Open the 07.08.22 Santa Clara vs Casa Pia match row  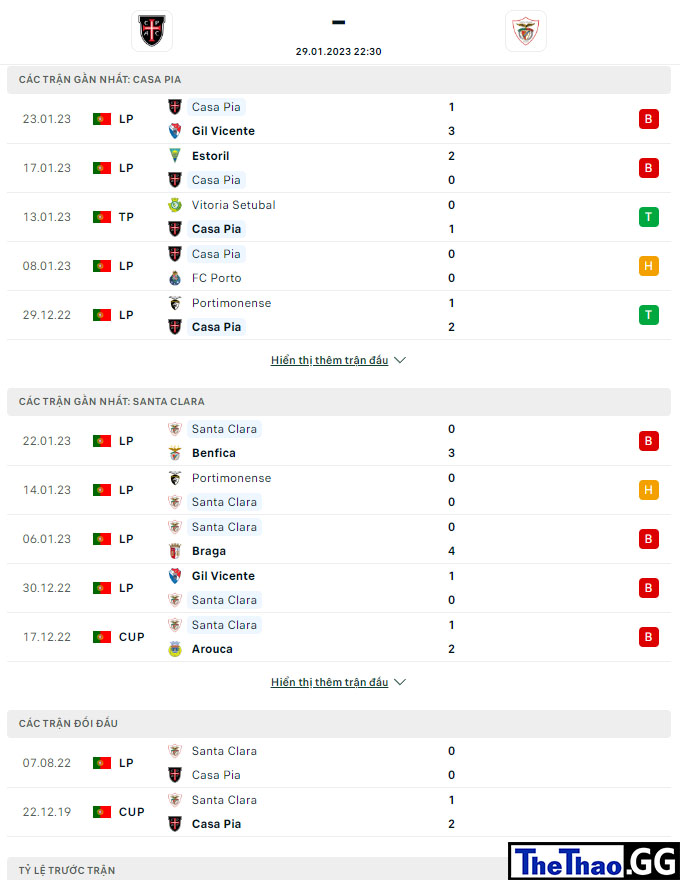click(x=339, y=763)
